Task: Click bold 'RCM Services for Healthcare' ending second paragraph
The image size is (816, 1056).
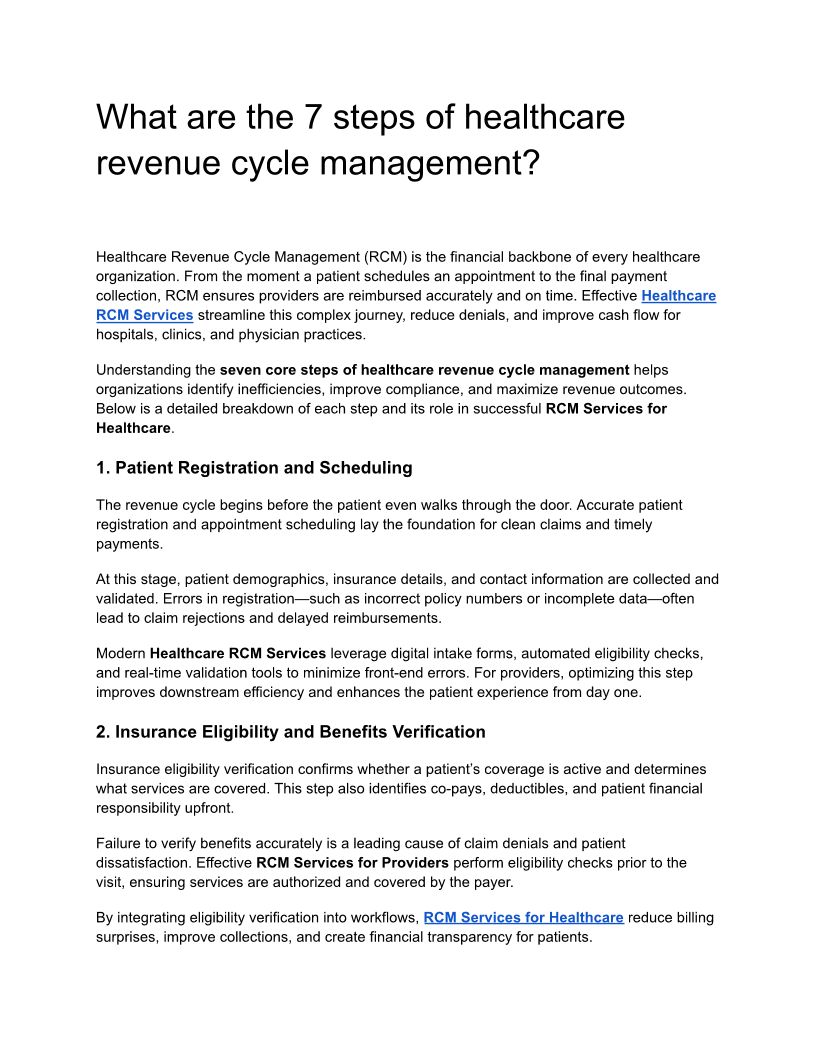Action: [x=606, y=408]
